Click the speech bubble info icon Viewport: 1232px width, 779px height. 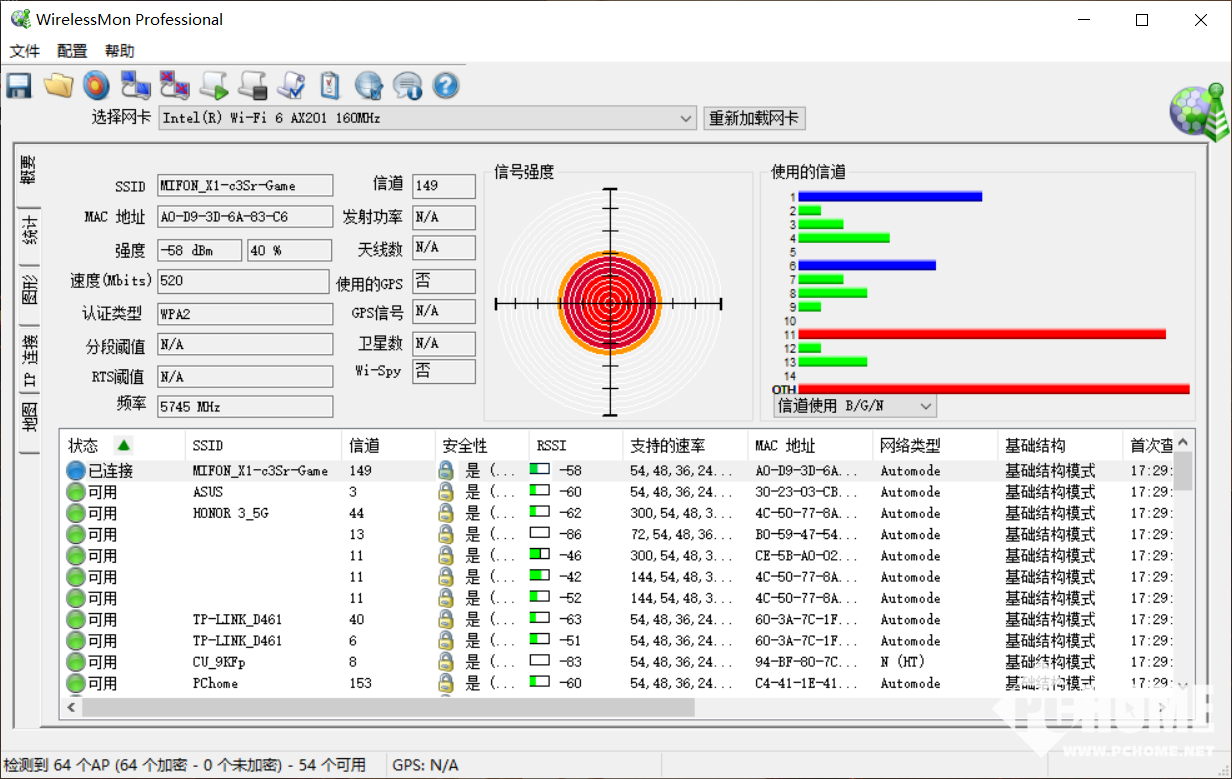click(407, 86)
